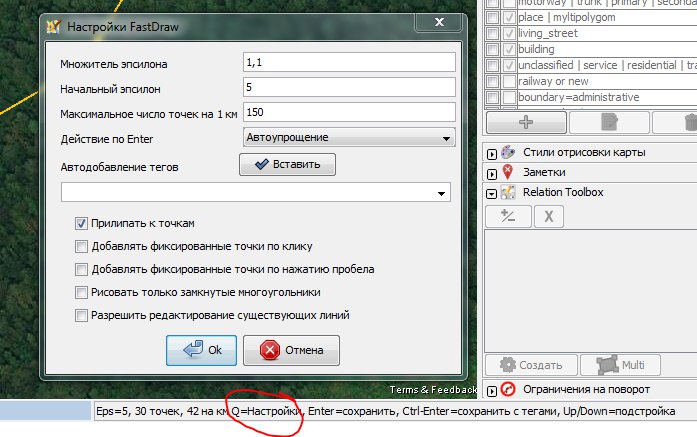Check Рисовать только замкнутые многоугольники

[81, 292]
